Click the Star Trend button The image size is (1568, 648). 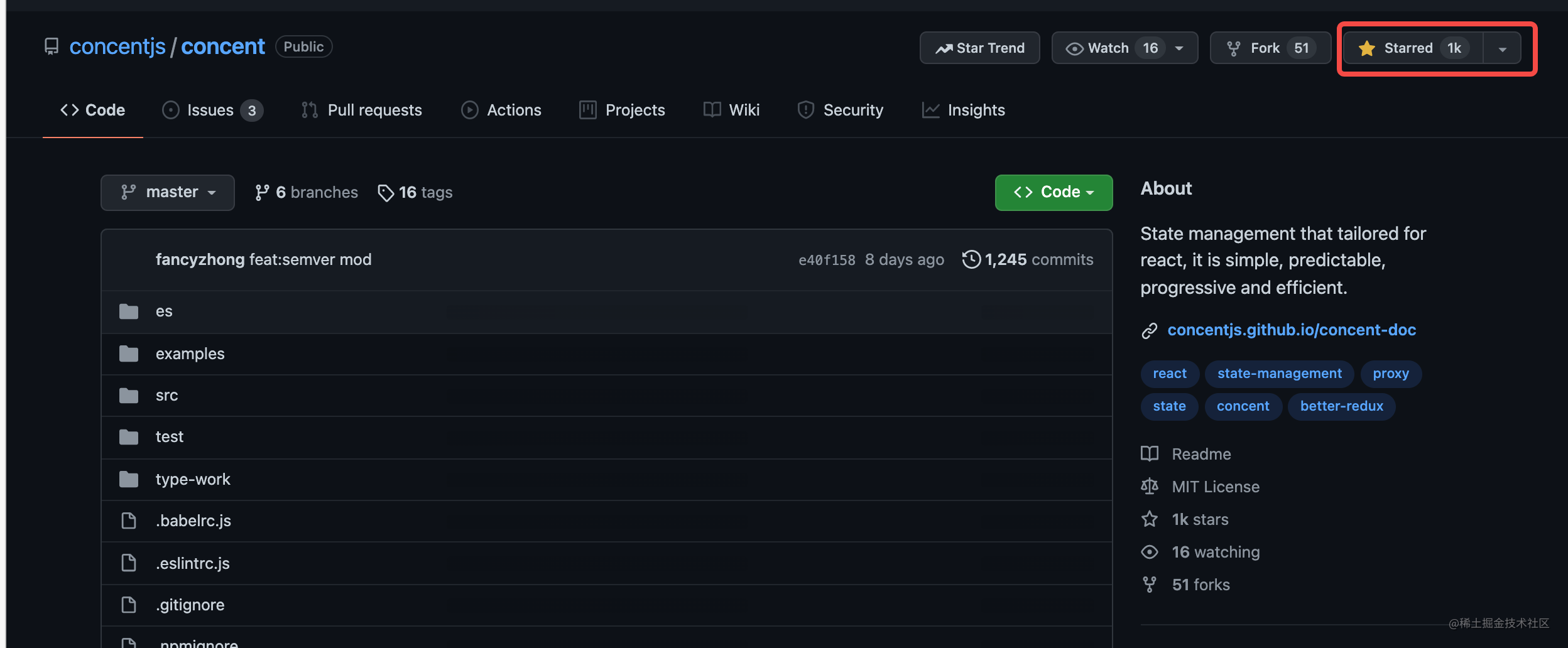coord(979,48)
